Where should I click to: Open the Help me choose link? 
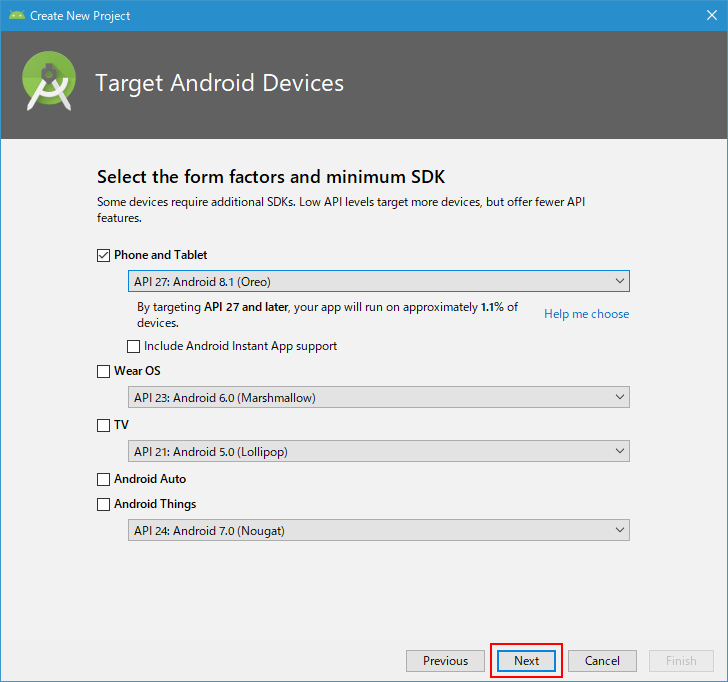coord(586,314)
